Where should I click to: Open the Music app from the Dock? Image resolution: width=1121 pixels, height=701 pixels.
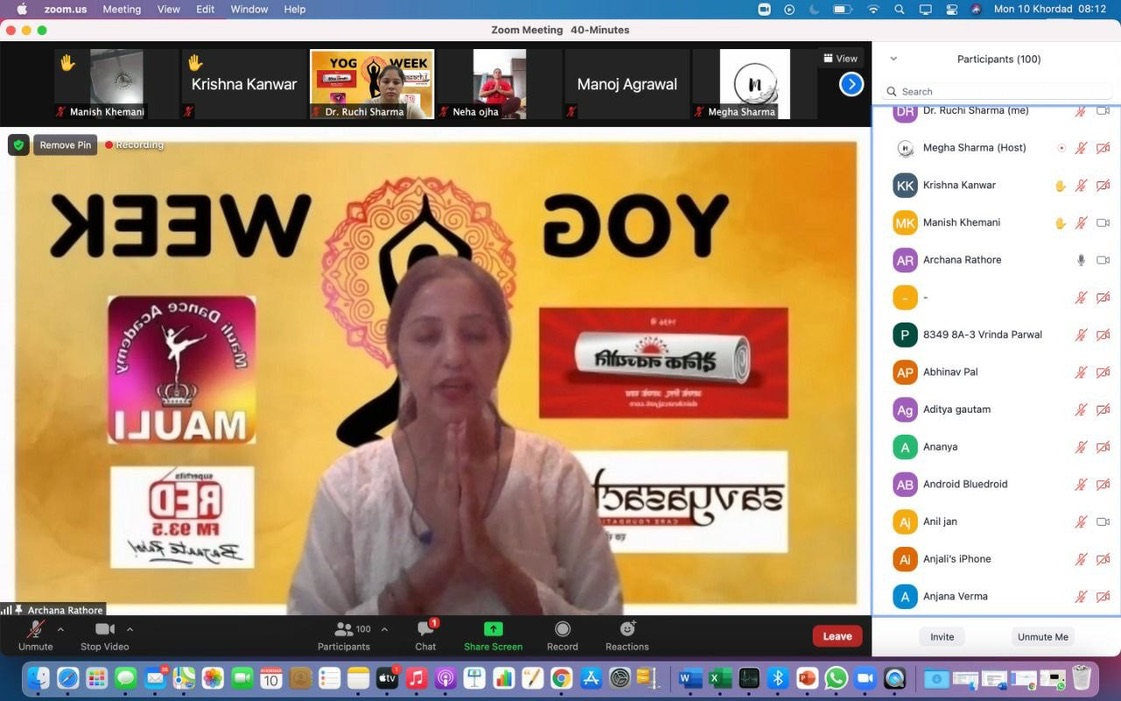click(416, 677)
